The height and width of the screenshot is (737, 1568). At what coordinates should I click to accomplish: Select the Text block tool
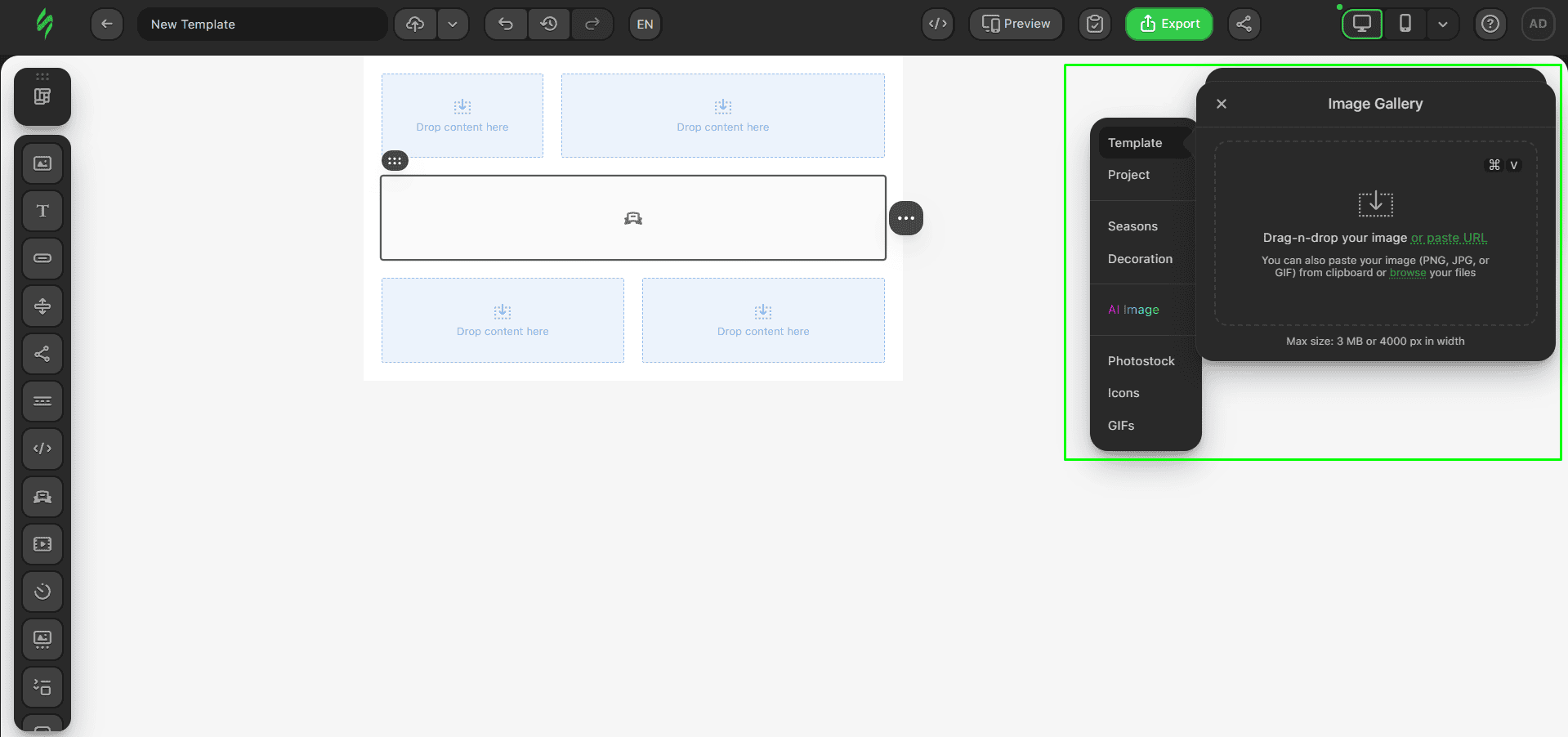click(42, 211)
